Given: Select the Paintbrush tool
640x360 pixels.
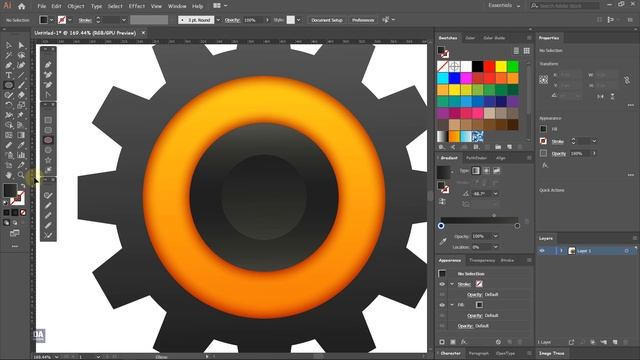Looking at the screenshot, I should coord(21,85).
